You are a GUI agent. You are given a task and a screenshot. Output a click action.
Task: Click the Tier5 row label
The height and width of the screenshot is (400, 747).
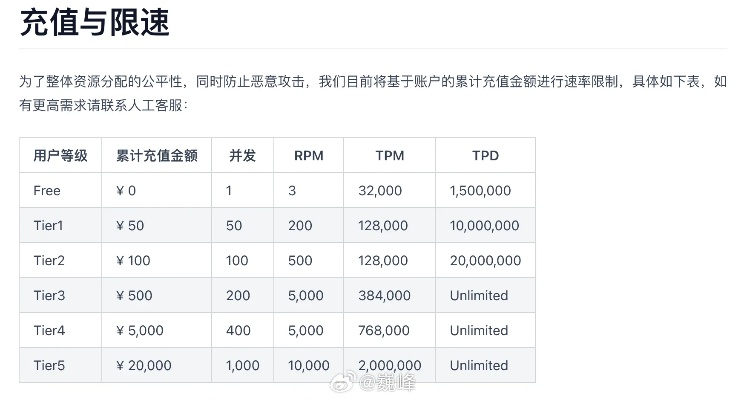click(49, 365)
